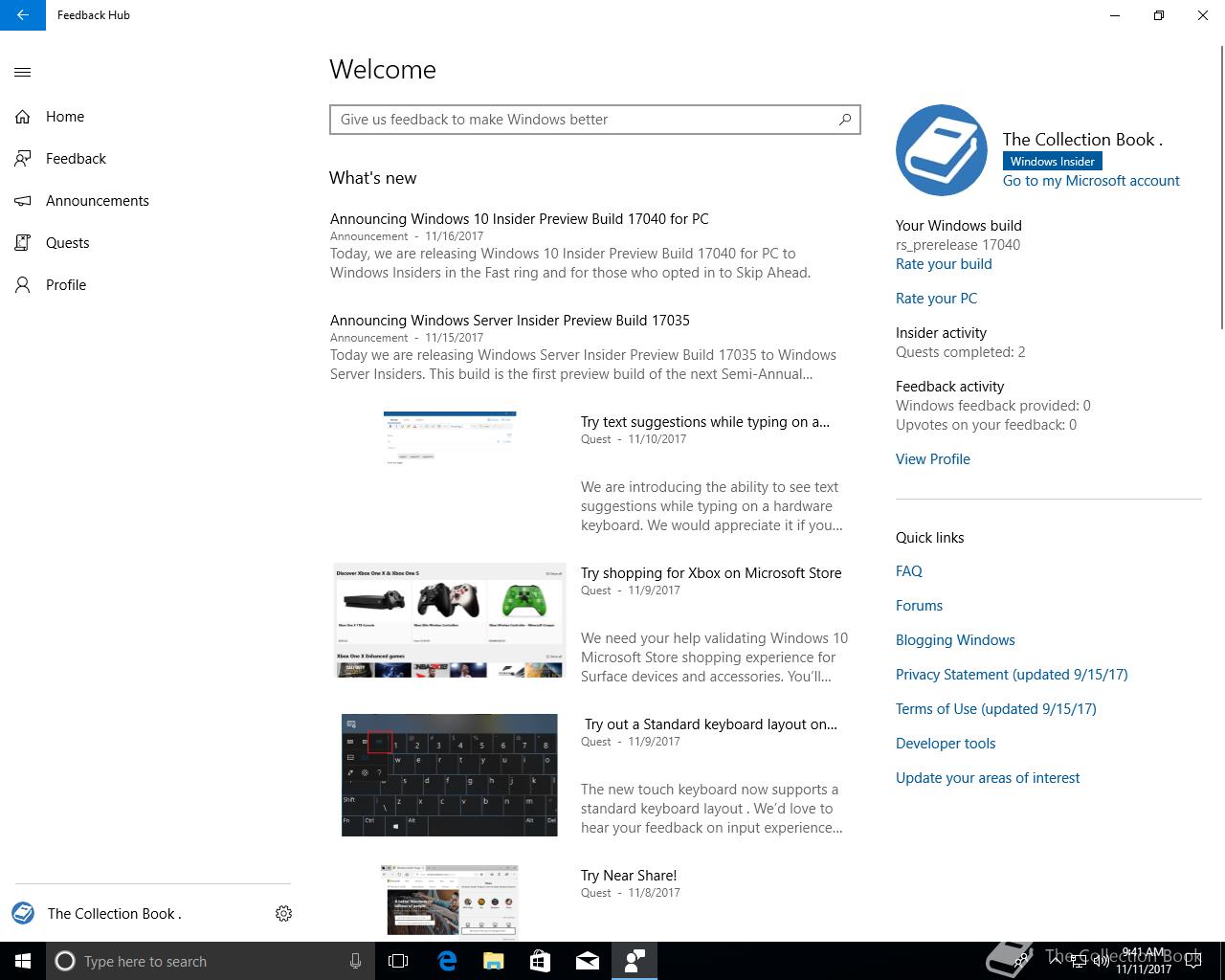Screen dimensions: 1225x980
Task: Select Feedback in the navigation pane
Action: point(76,159)
